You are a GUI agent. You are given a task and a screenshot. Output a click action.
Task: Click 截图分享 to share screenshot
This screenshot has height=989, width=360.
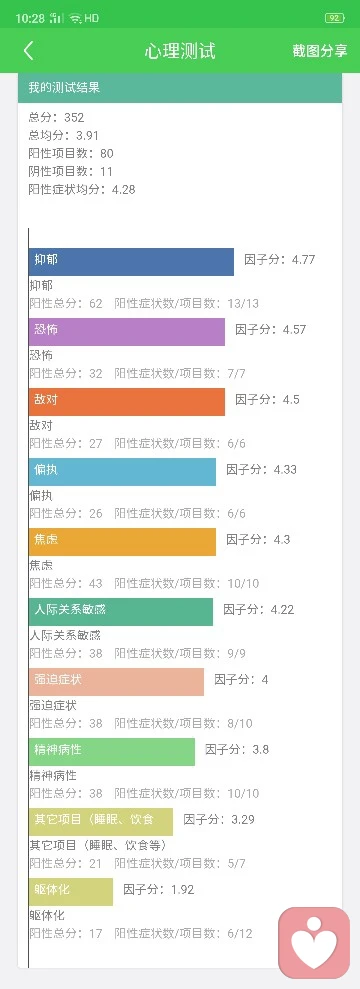pyautogui.click(x=320, y=51)
